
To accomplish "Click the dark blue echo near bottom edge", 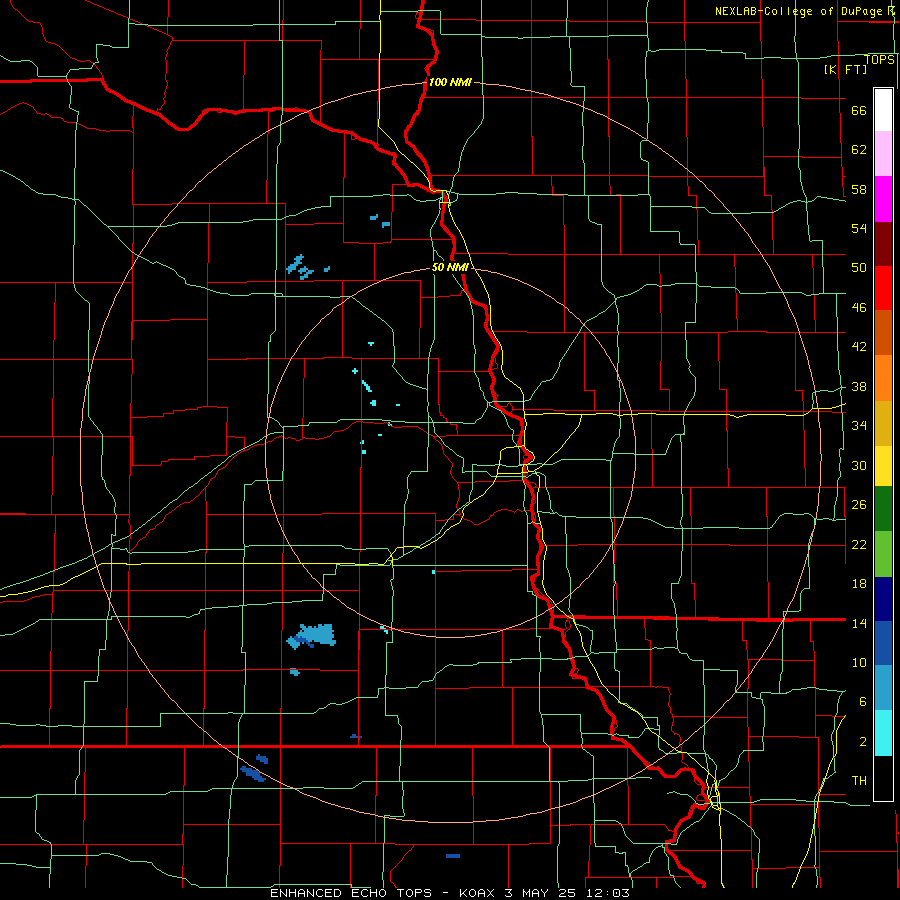I will (453, 856).
